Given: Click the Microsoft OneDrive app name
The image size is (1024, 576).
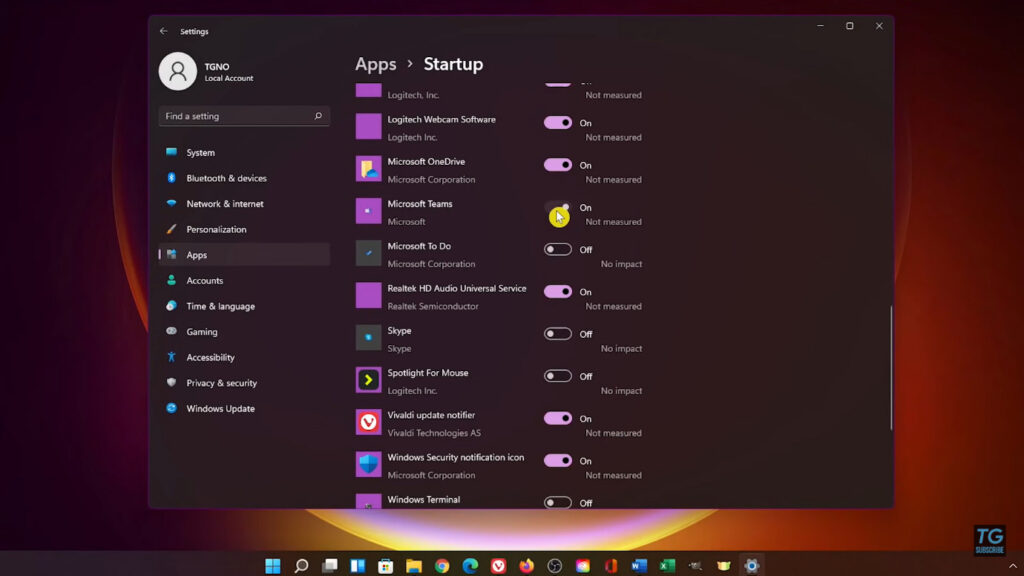Looking at the screenshot, I should [x=426, y=161].
